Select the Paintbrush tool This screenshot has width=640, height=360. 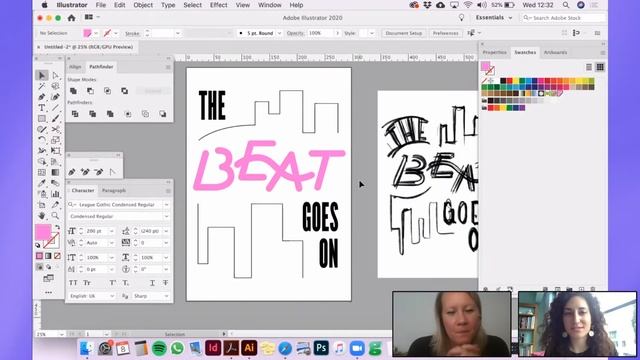tap(55, 118)
